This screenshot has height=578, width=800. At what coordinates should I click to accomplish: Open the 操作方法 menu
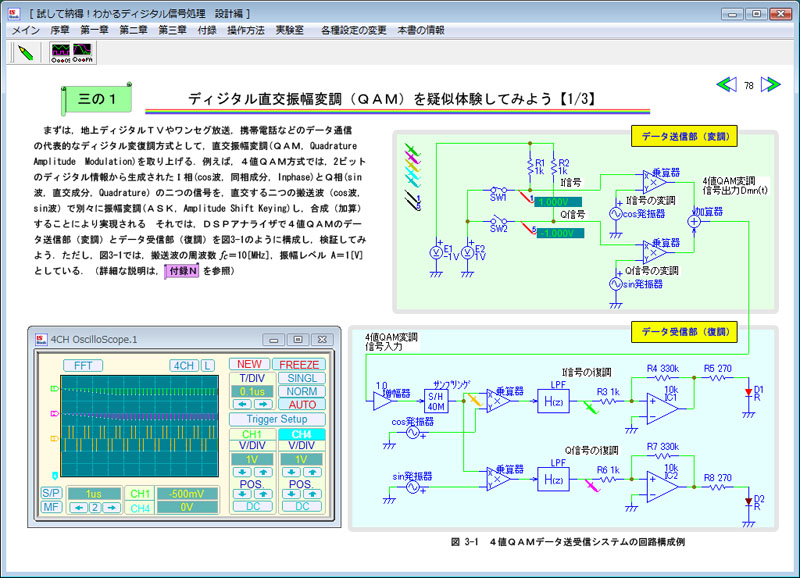pyautogui.click(x=246, y=30)
